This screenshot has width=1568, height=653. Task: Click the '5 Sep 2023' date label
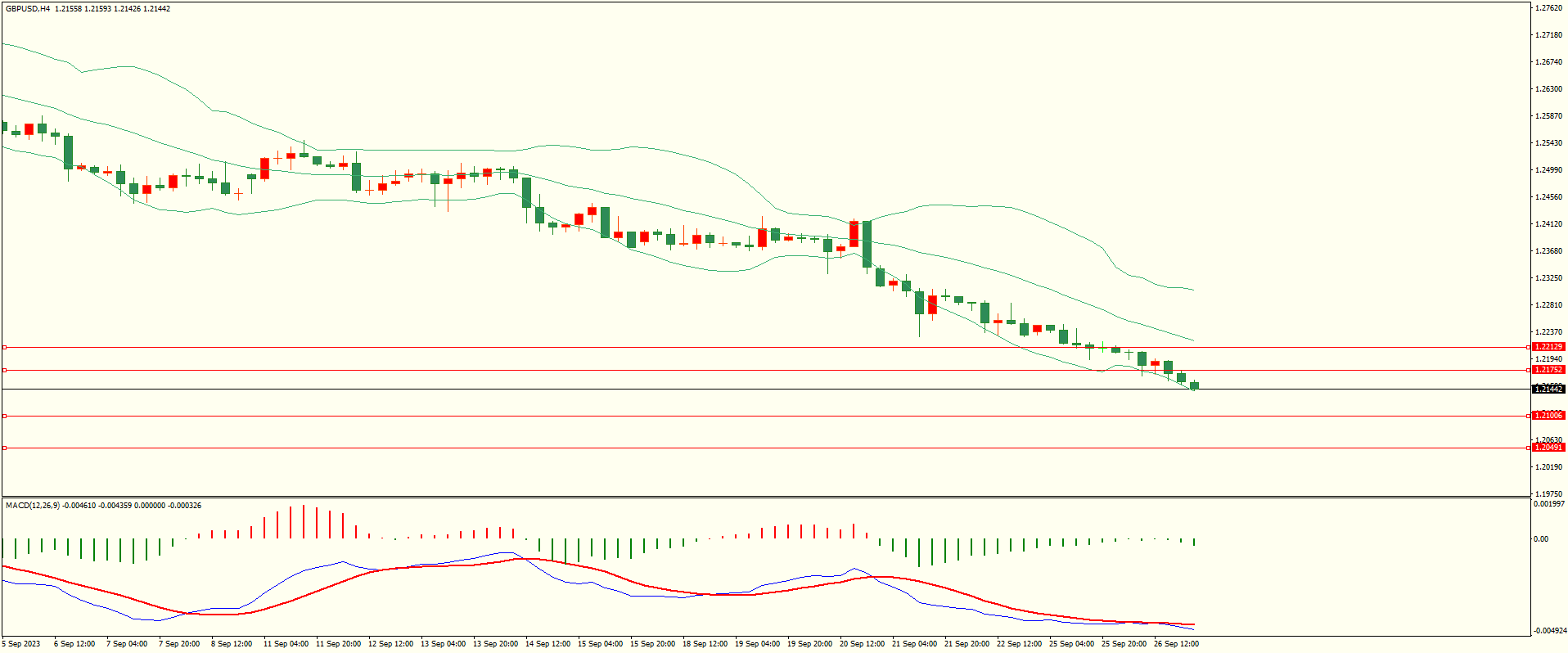click(21, 644)
